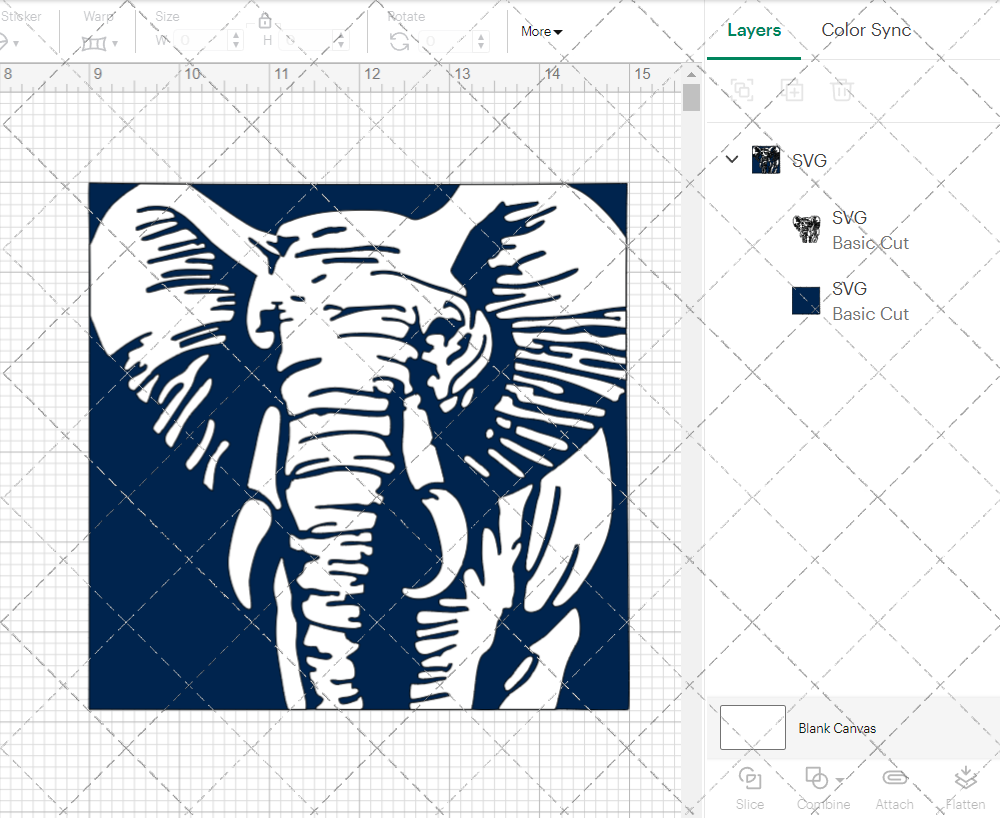The image size is (1000, 818).
Task: Open the Warp dropdown arrow
Action: click(115, 44)
